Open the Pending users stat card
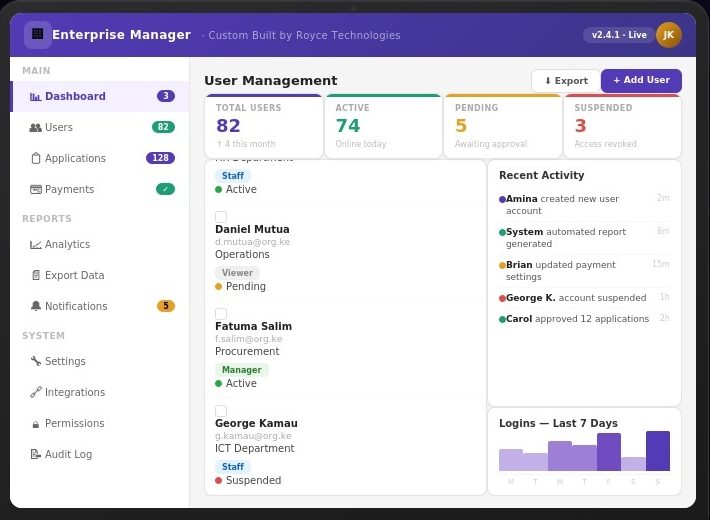Screen dimensions: 710x520 point(502,127)
